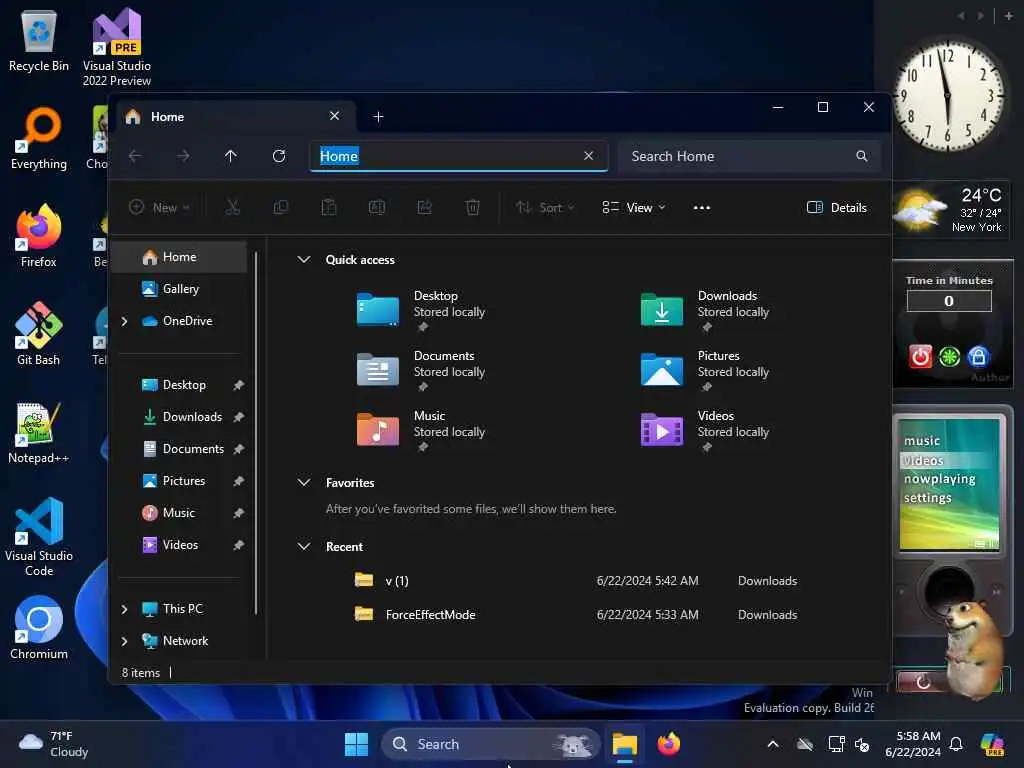Click the Copy toolbar icon

(x=281, y=208)
